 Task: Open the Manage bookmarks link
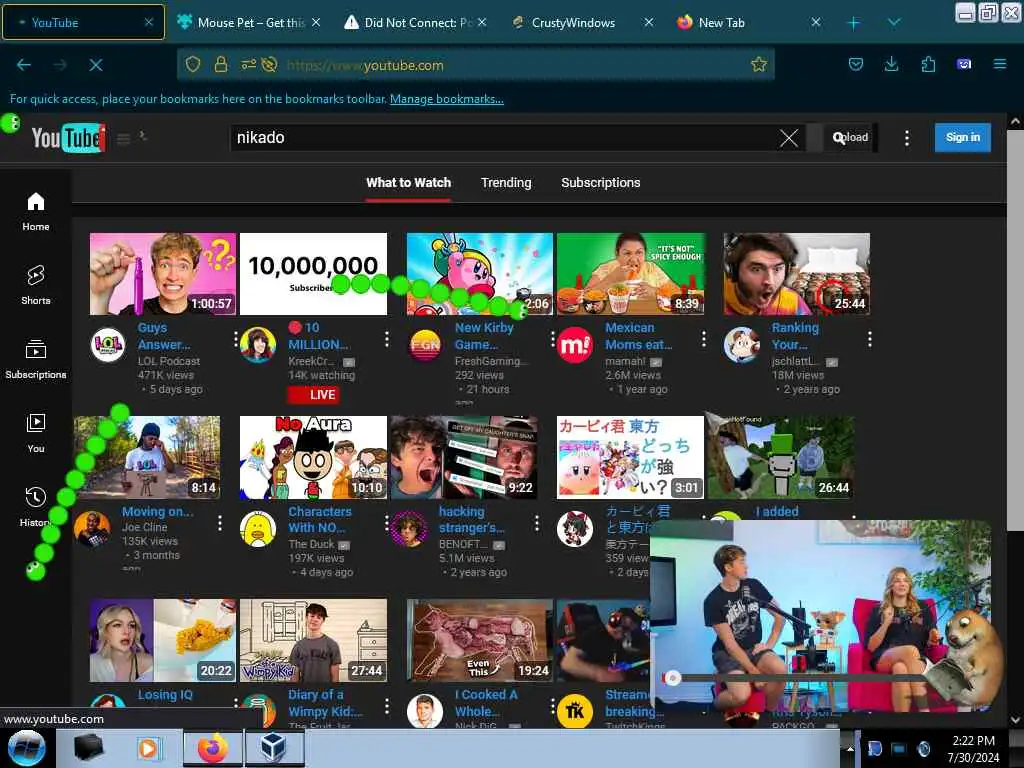(447, 99)
